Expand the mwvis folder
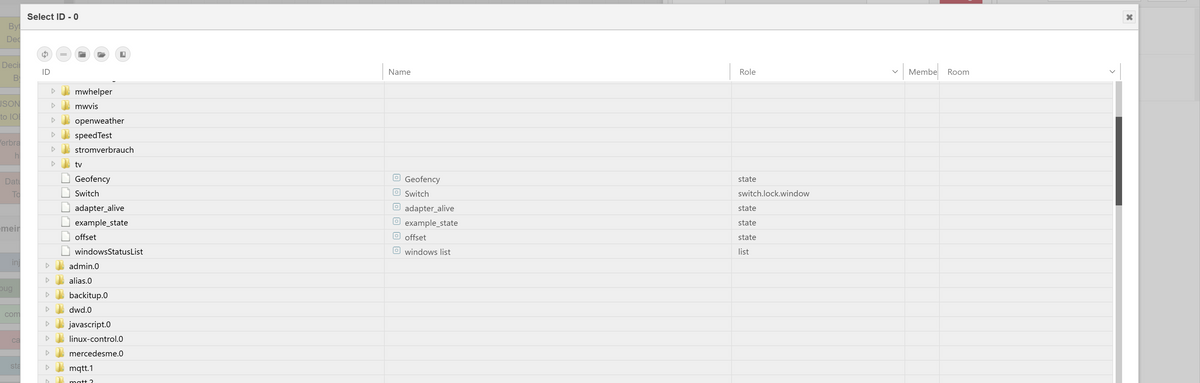 coord(53,106)
